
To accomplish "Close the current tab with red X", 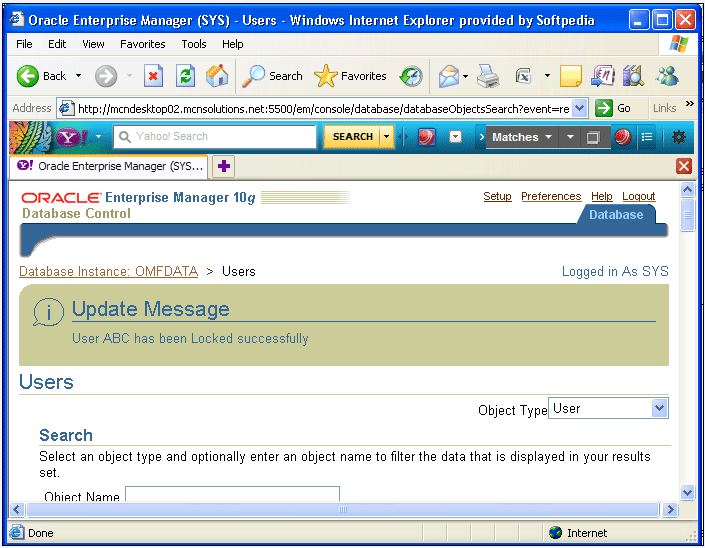I will click(684, 166).
